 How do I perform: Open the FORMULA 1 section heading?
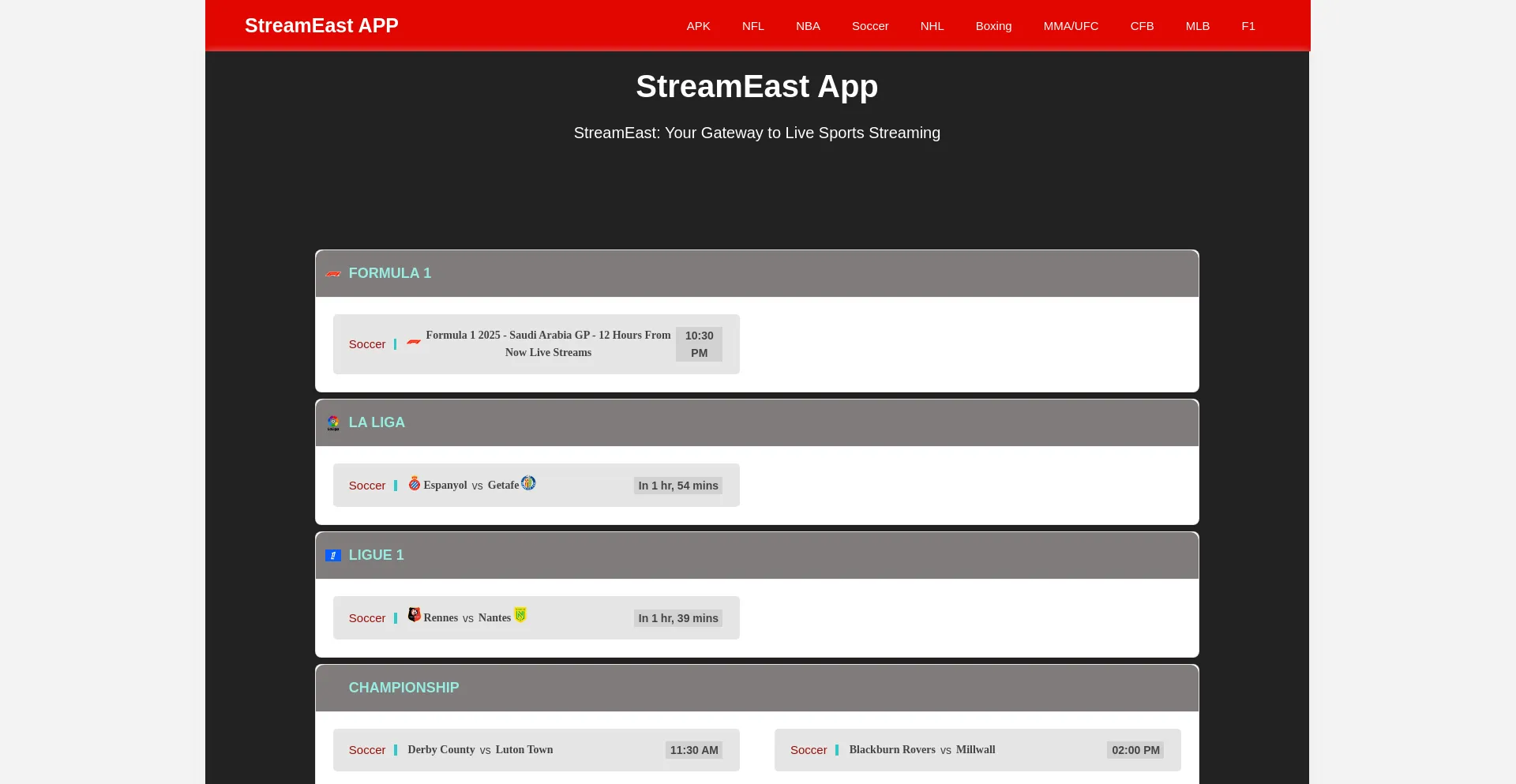pyautogui.click(x=390, y=273)
